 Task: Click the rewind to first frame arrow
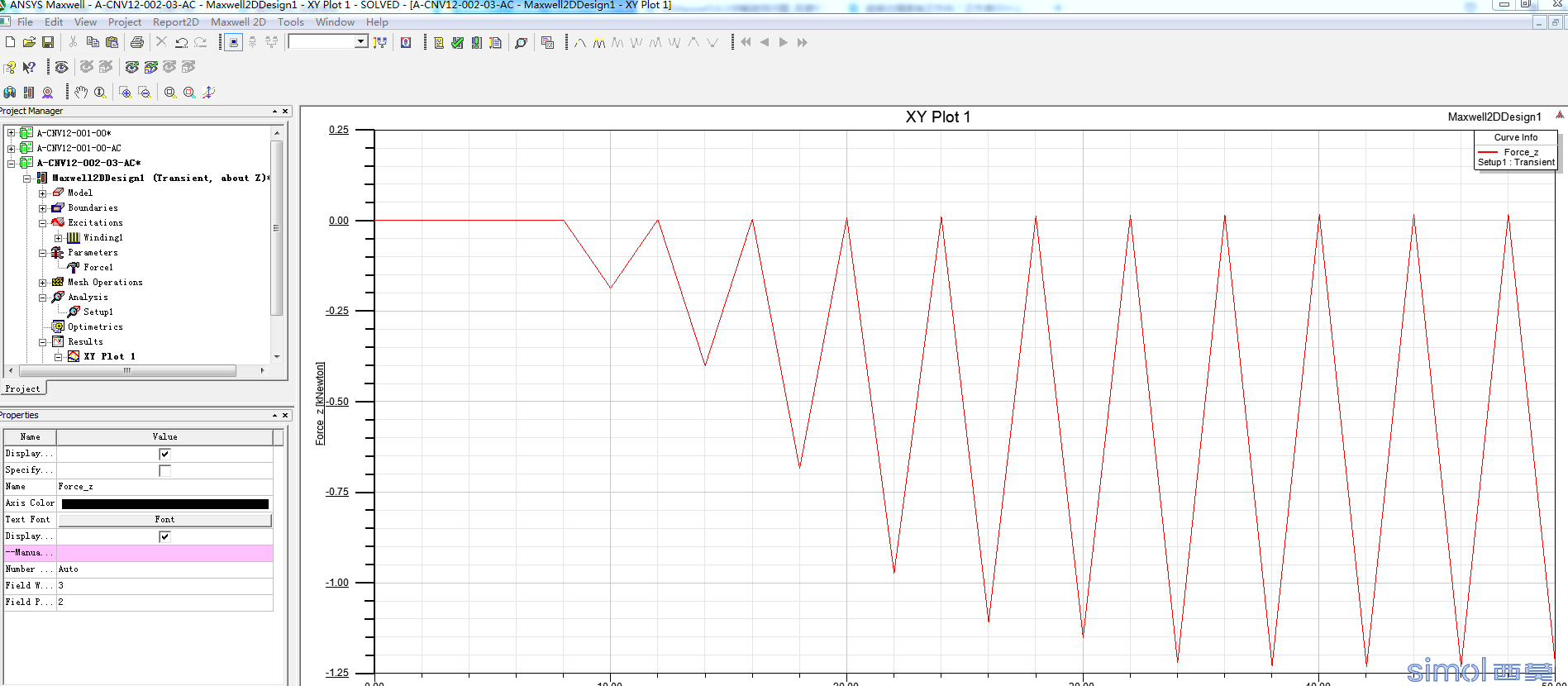click(x=746, y=42)
